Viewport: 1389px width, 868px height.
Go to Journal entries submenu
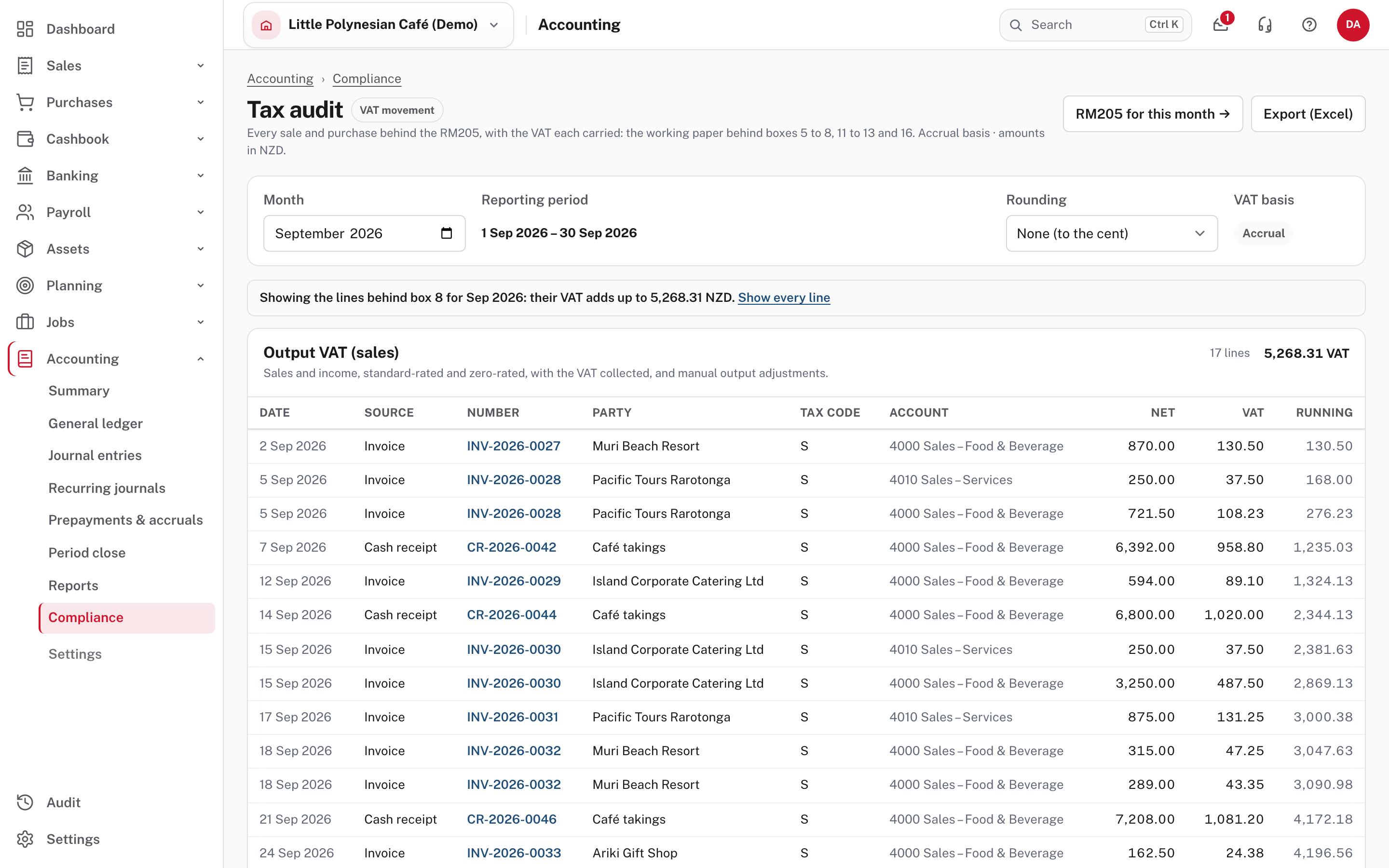point(95,455)
